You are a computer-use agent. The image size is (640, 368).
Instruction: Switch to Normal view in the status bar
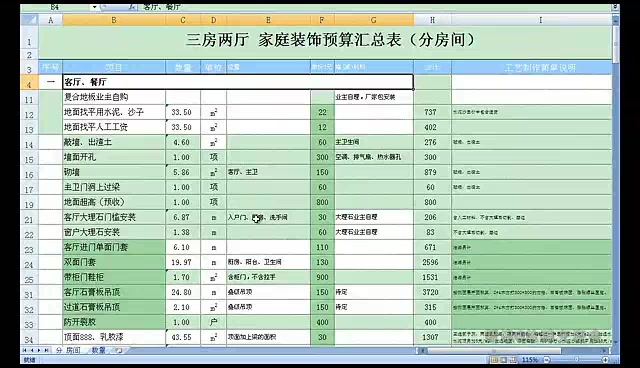click(x=494, y=360)
